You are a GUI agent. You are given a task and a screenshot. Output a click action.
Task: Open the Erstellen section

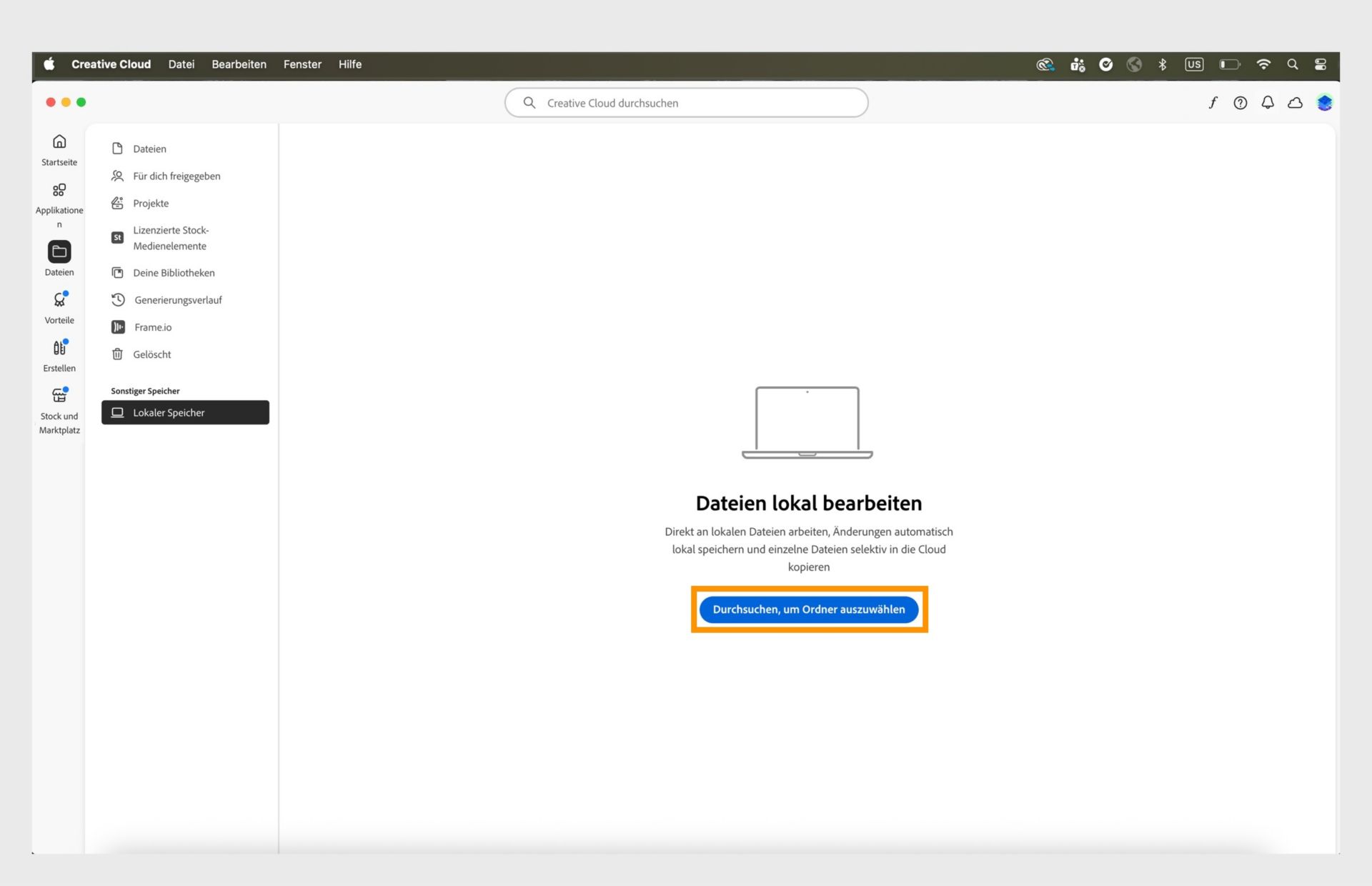pyautogui.click(x=59, y=355)
